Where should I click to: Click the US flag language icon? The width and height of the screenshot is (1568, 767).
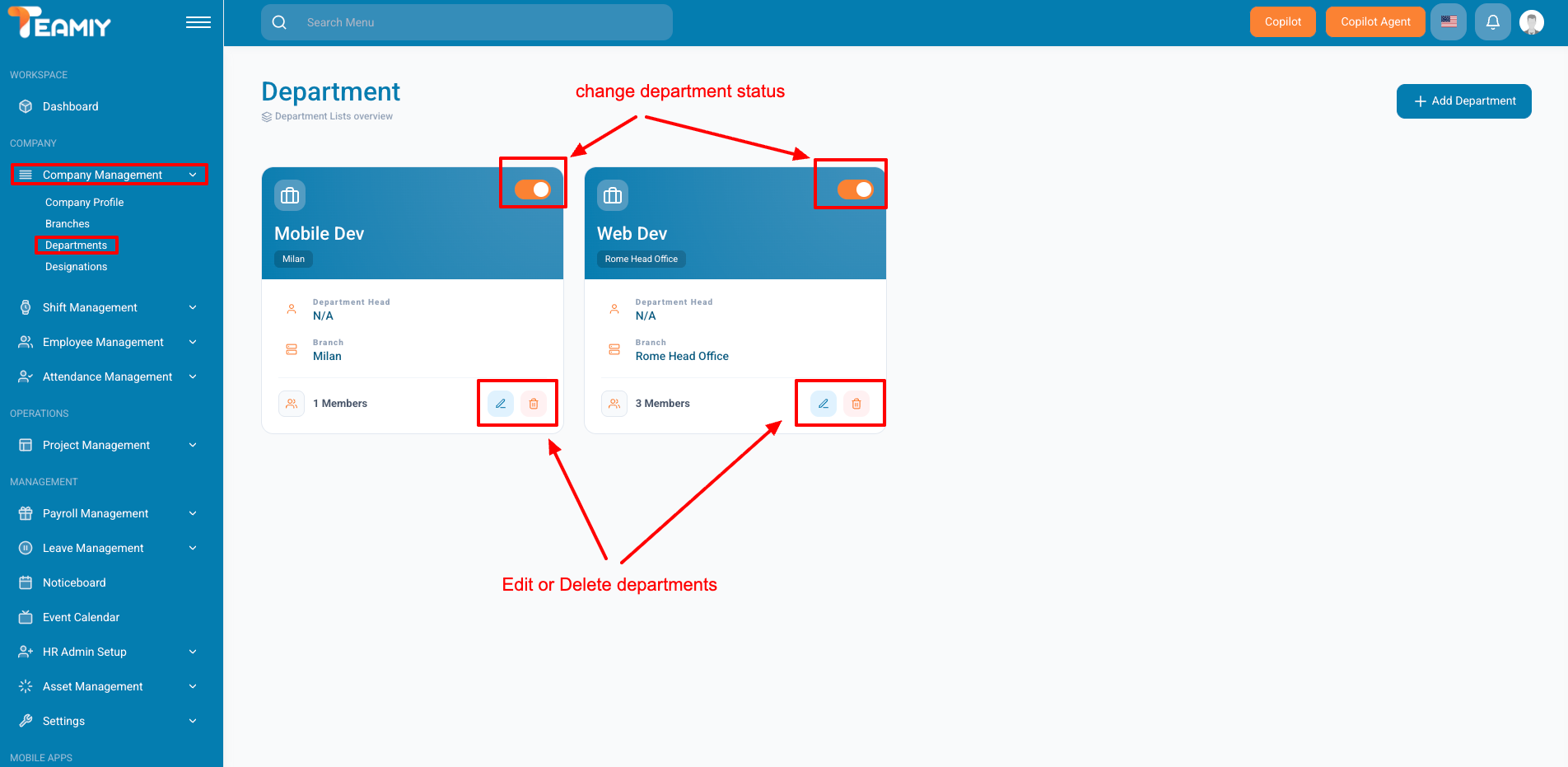[1449, 22]
